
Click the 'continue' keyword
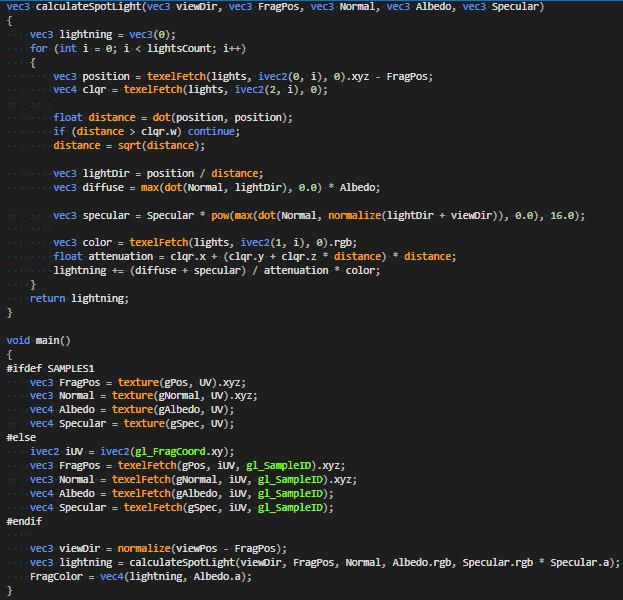coord(211,132)
